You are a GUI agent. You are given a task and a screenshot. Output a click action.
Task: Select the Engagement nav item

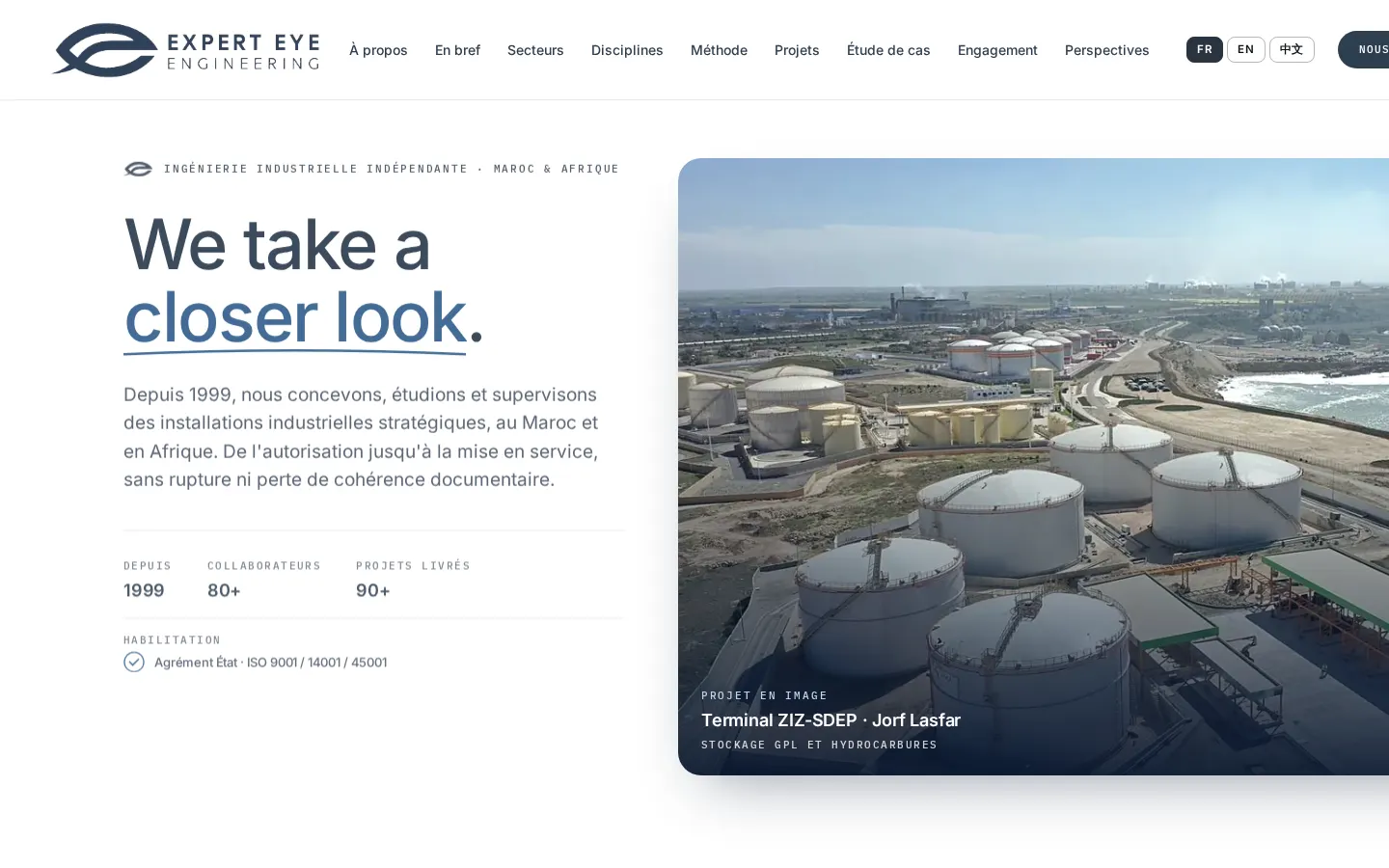(x=997, y=50)
